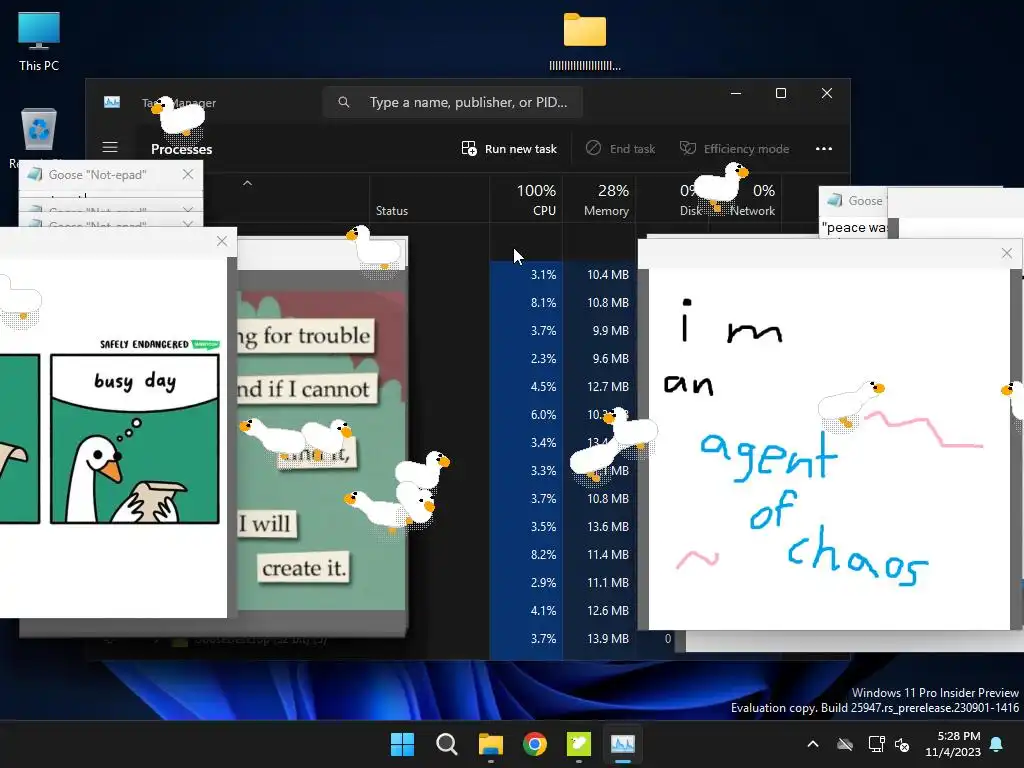Click Run new task
The width and height of the screenshot is (1024, 768).
point(509,149)
